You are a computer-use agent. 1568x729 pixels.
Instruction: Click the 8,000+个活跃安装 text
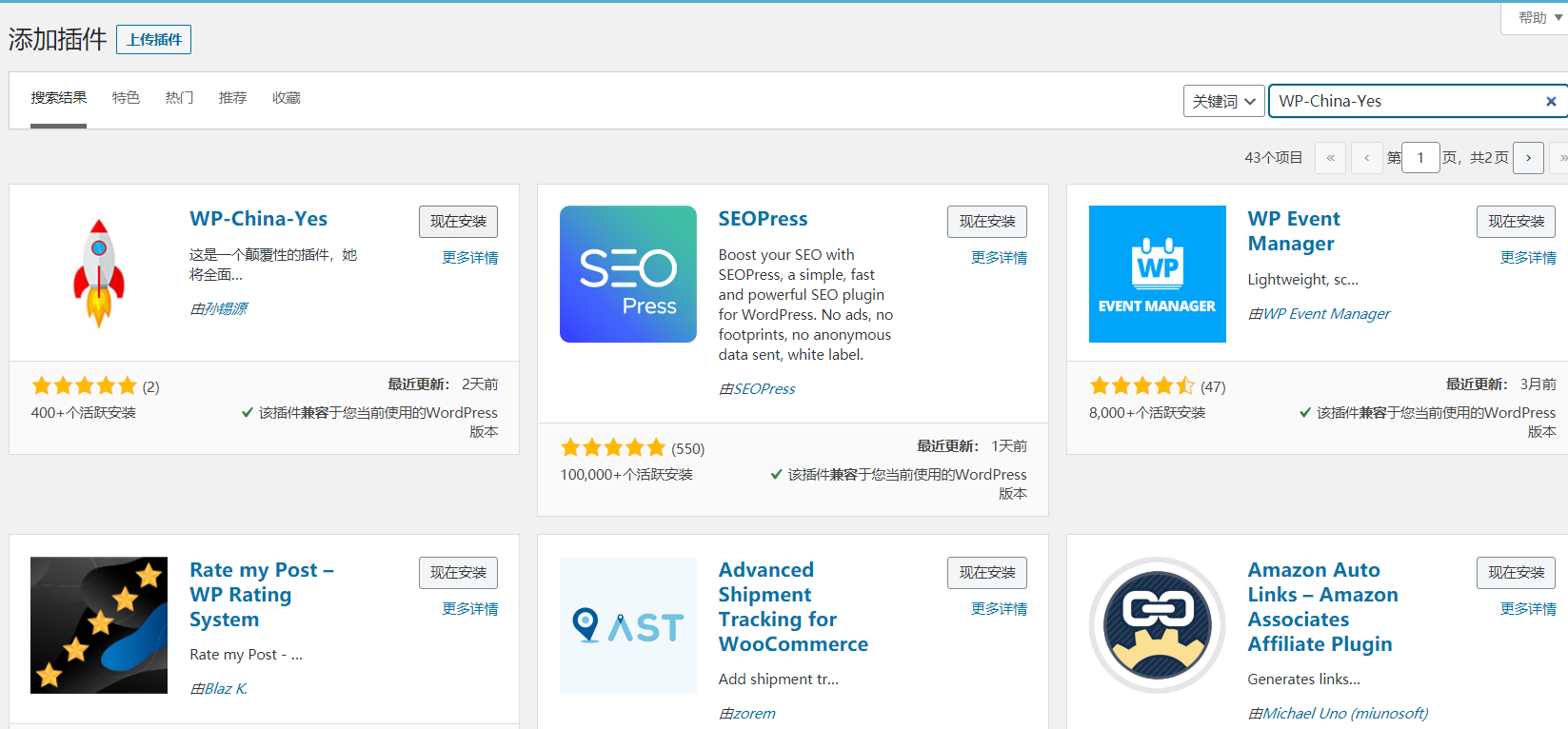click(x=1147, y=413)
